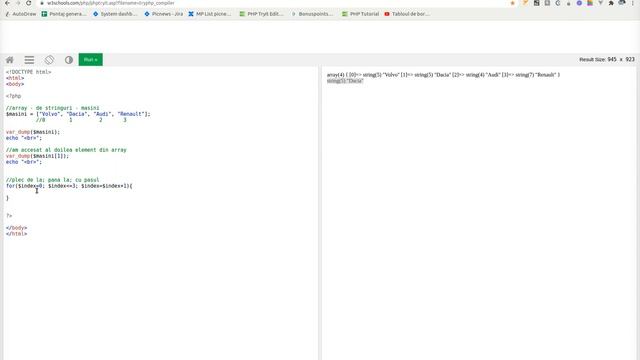This screenshot has width=640, height=360.
Task: Toggle dark theme with the contrast icon
Action: [x=69, y=60]
